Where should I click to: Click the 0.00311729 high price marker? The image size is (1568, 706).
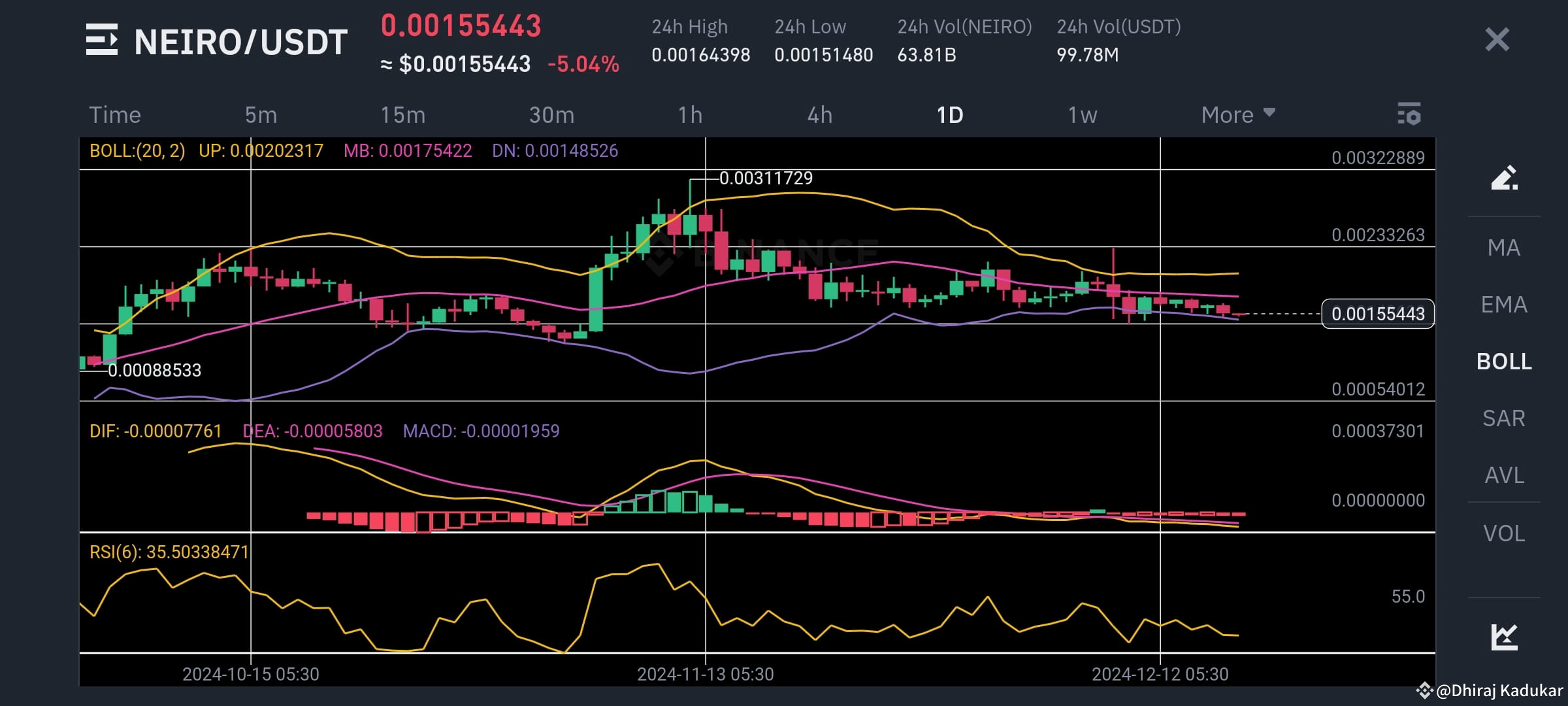(766, 178)
